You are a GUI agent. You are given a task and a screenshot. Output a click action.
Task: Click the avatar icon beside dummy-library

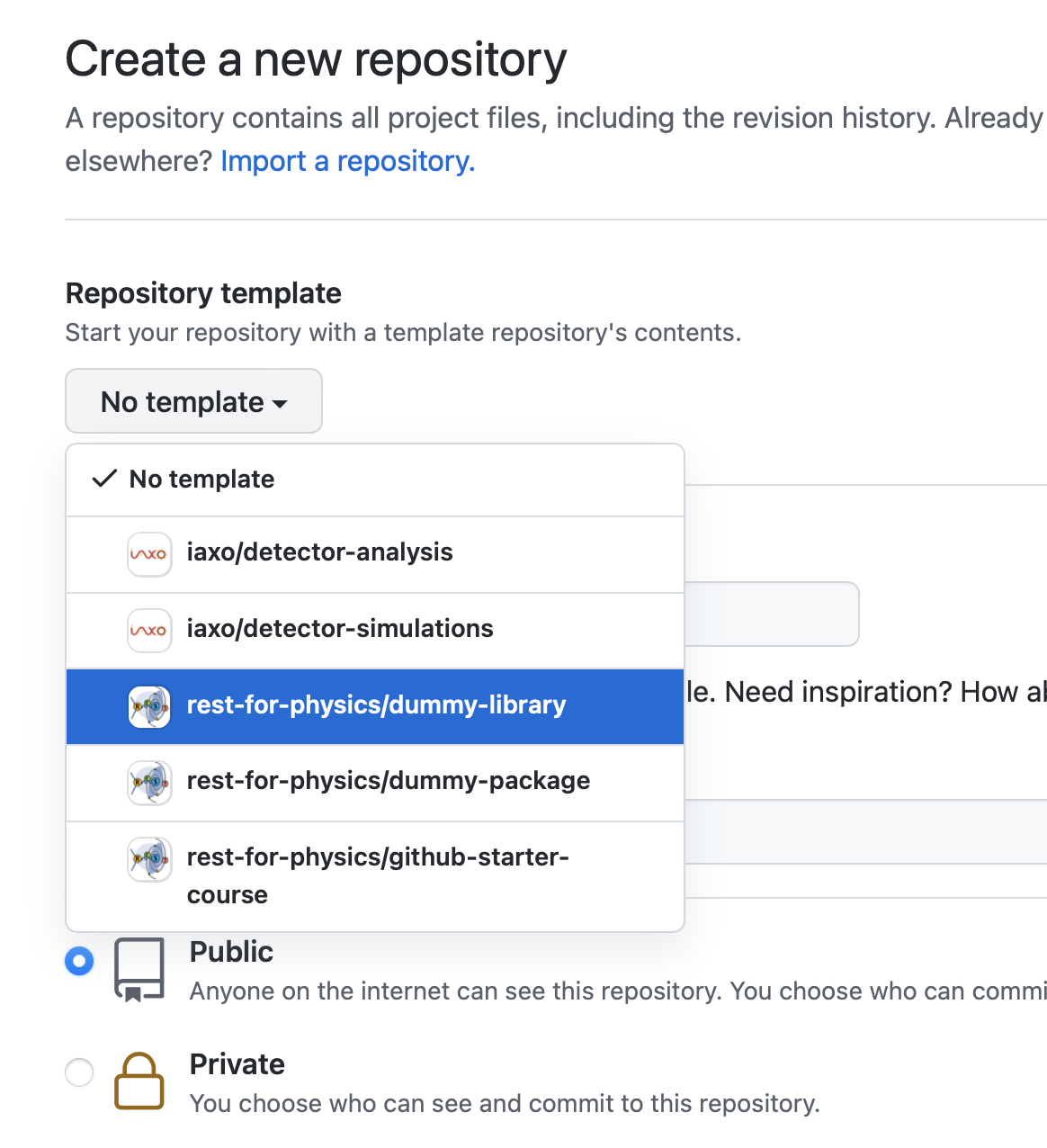[149, 706]
